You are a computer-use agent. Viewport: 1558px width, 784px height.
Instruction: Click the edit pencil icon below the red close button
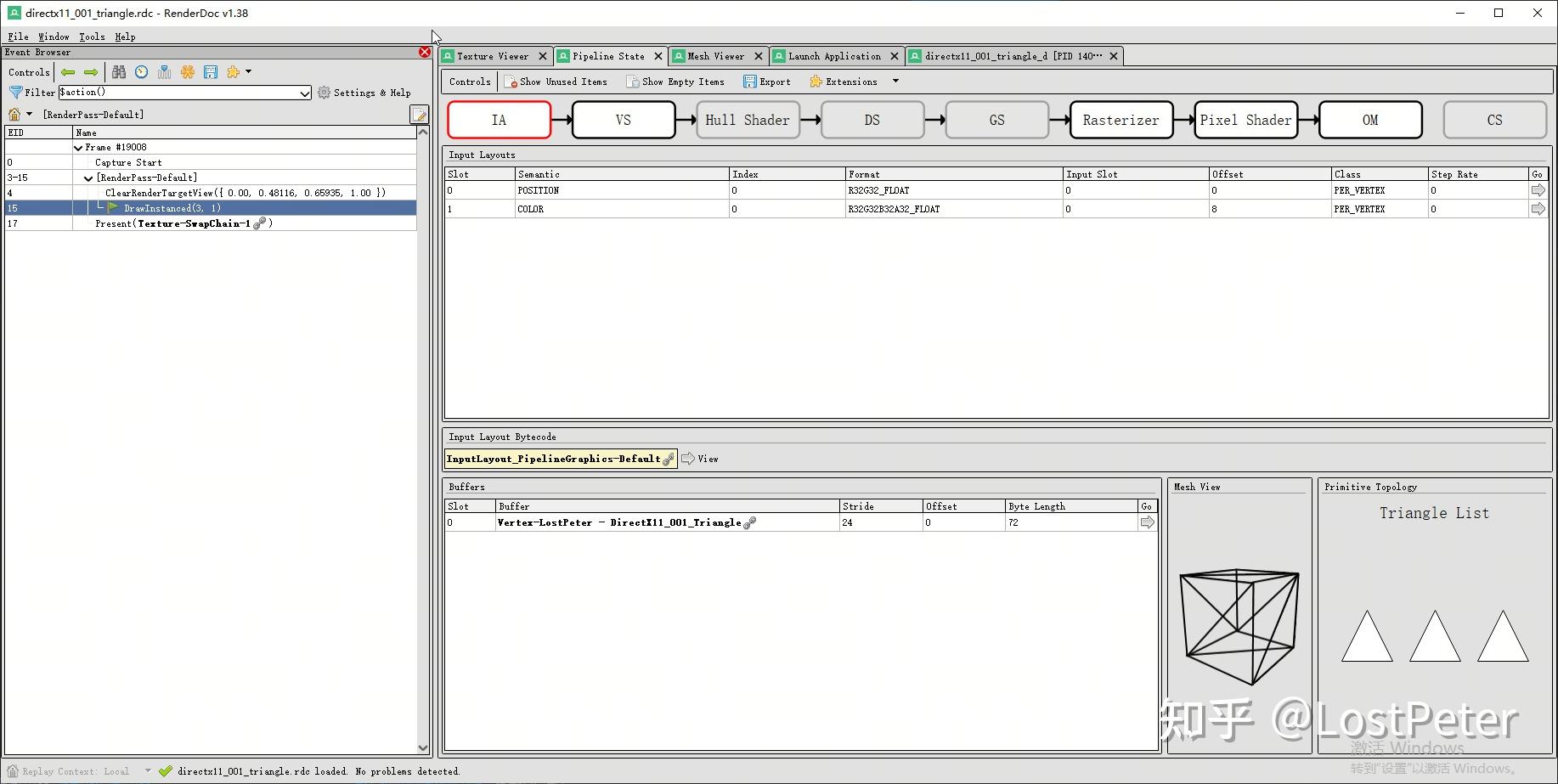(418, 114)
